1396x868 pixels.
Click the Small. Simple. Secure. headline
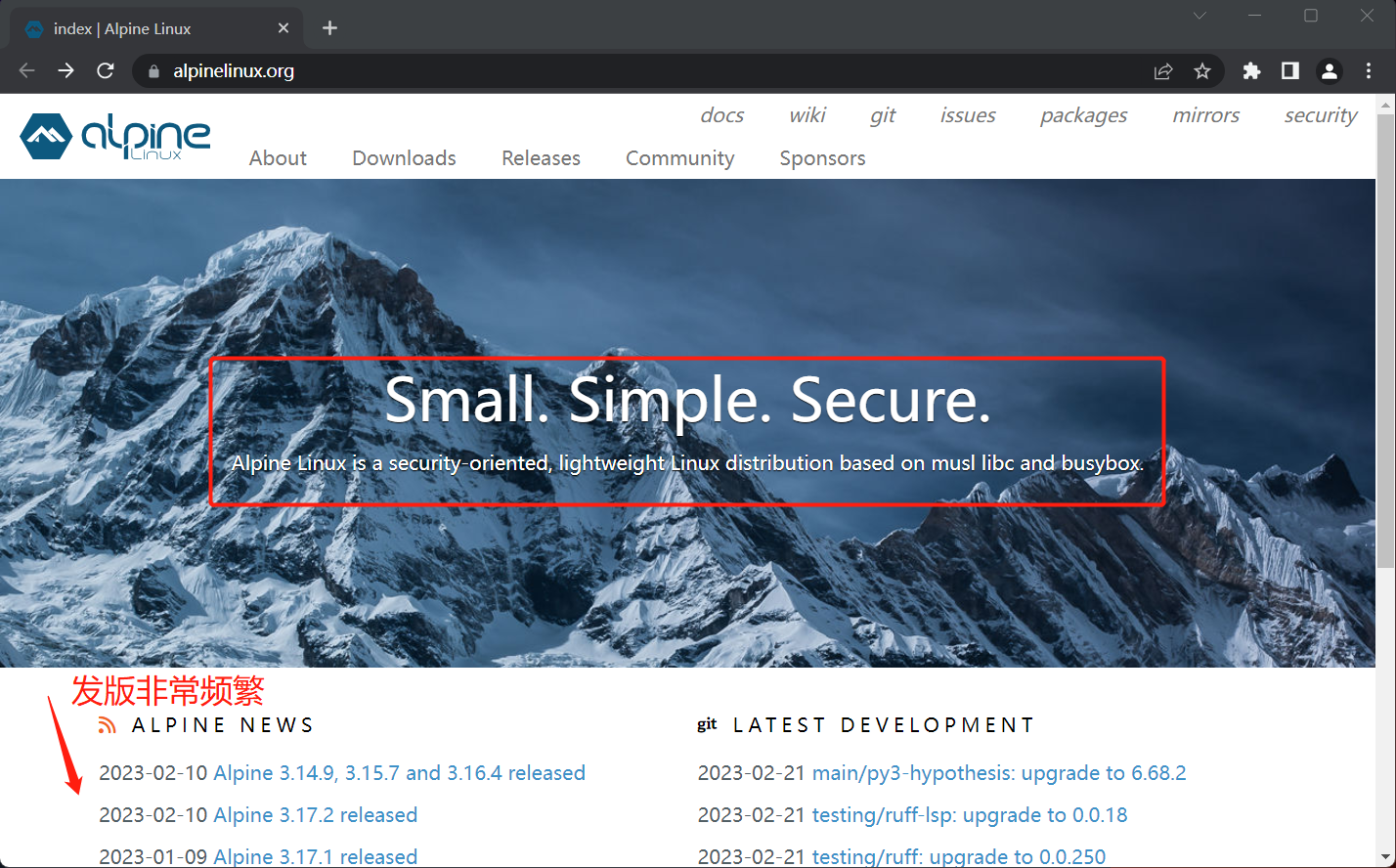(x=688, y=401)
